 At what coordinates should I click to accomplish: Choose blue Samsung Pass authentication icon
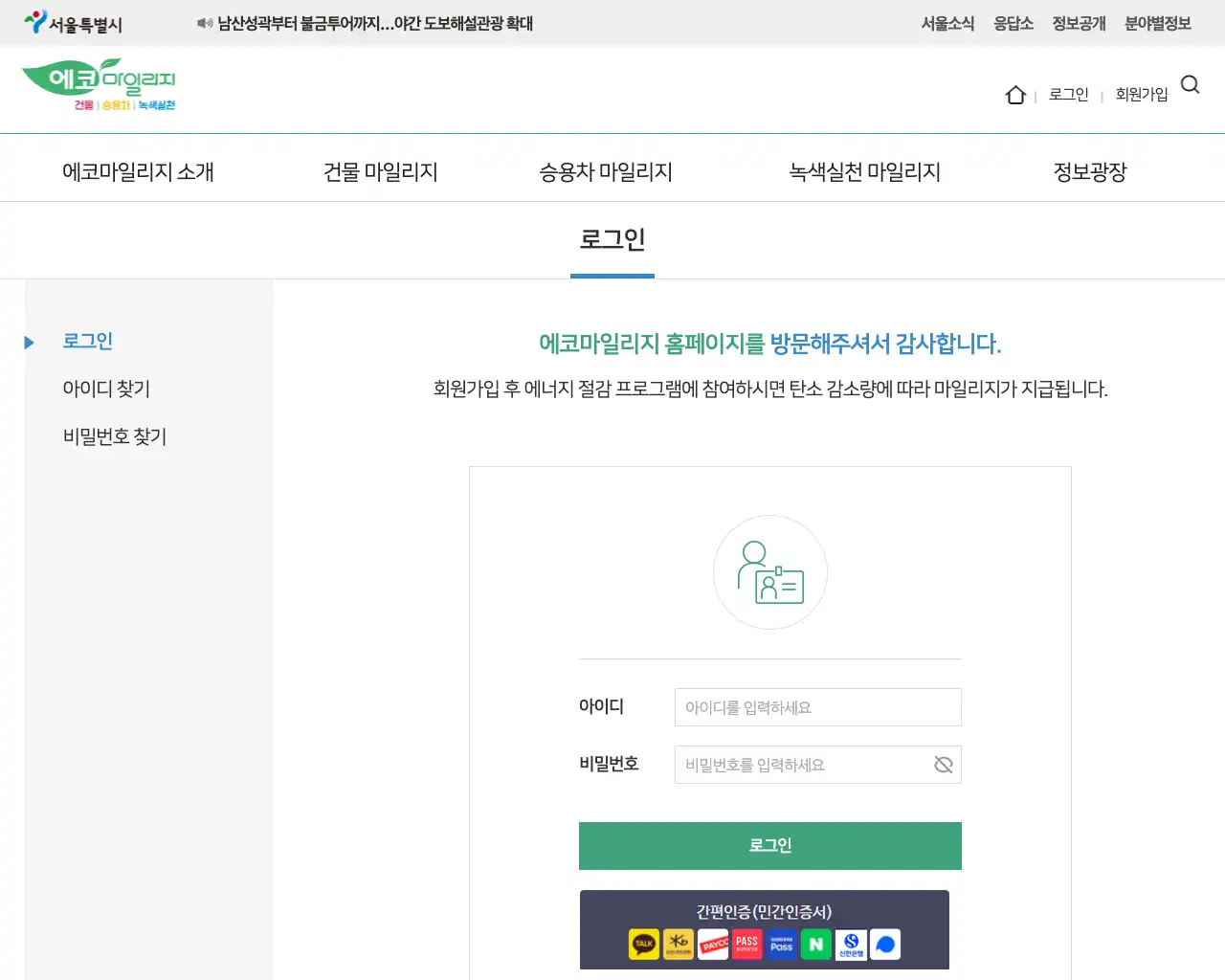point(782,945)
